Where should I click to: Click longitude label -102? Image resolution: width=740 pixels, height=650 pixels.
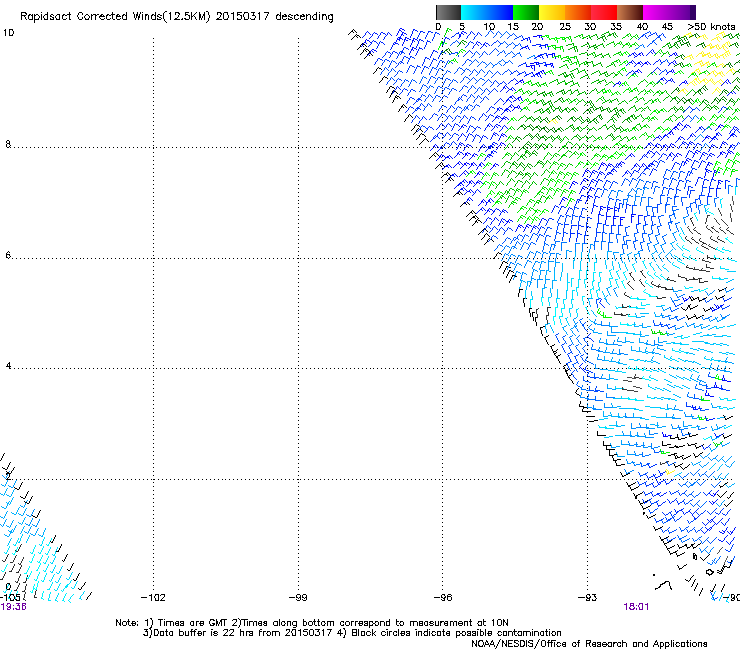153,598
